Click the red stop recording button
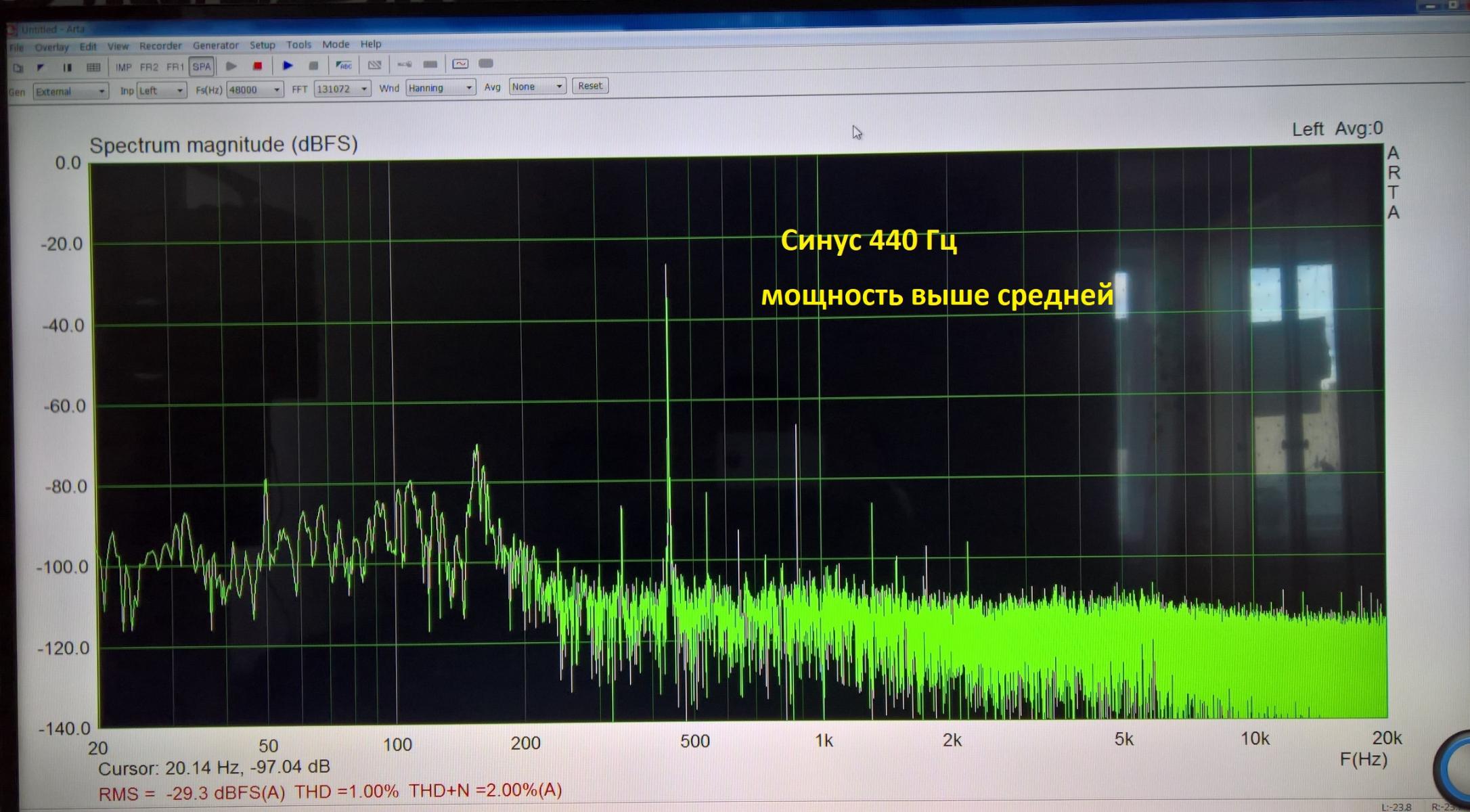 (257, 66)
